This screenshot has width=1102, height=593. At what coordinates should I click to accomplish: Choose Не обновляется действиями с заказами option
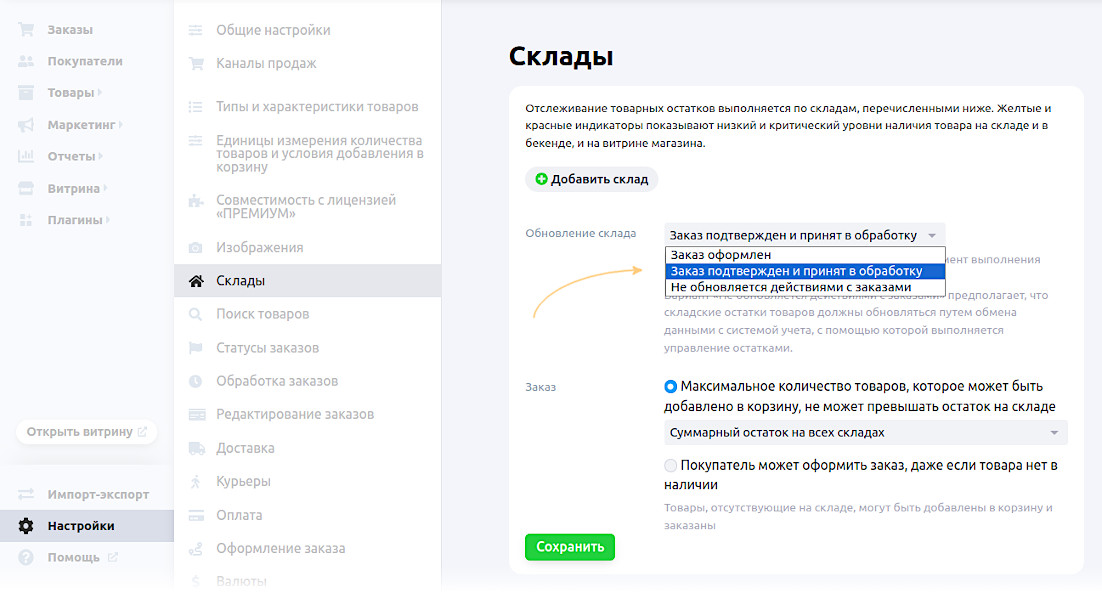790,287
